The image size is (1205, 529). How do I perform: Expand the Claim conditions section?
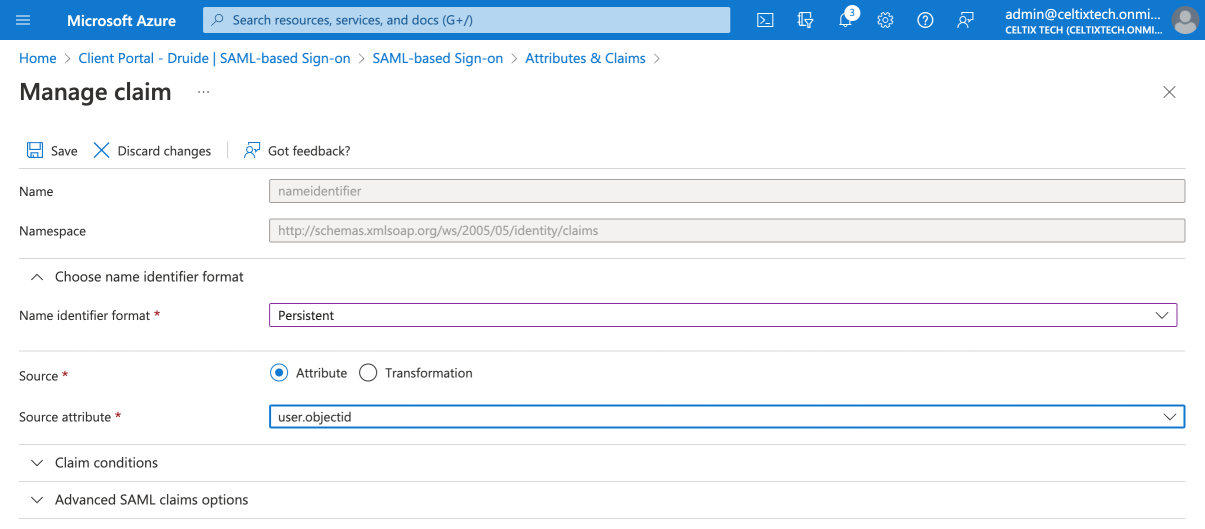106,463
